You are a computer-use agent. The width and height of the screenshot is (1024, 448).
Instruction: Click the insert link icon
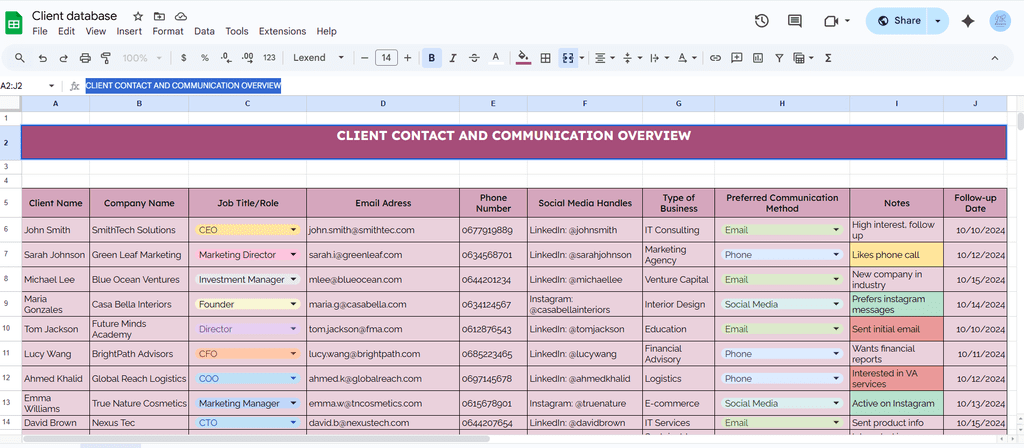(715, 58)
